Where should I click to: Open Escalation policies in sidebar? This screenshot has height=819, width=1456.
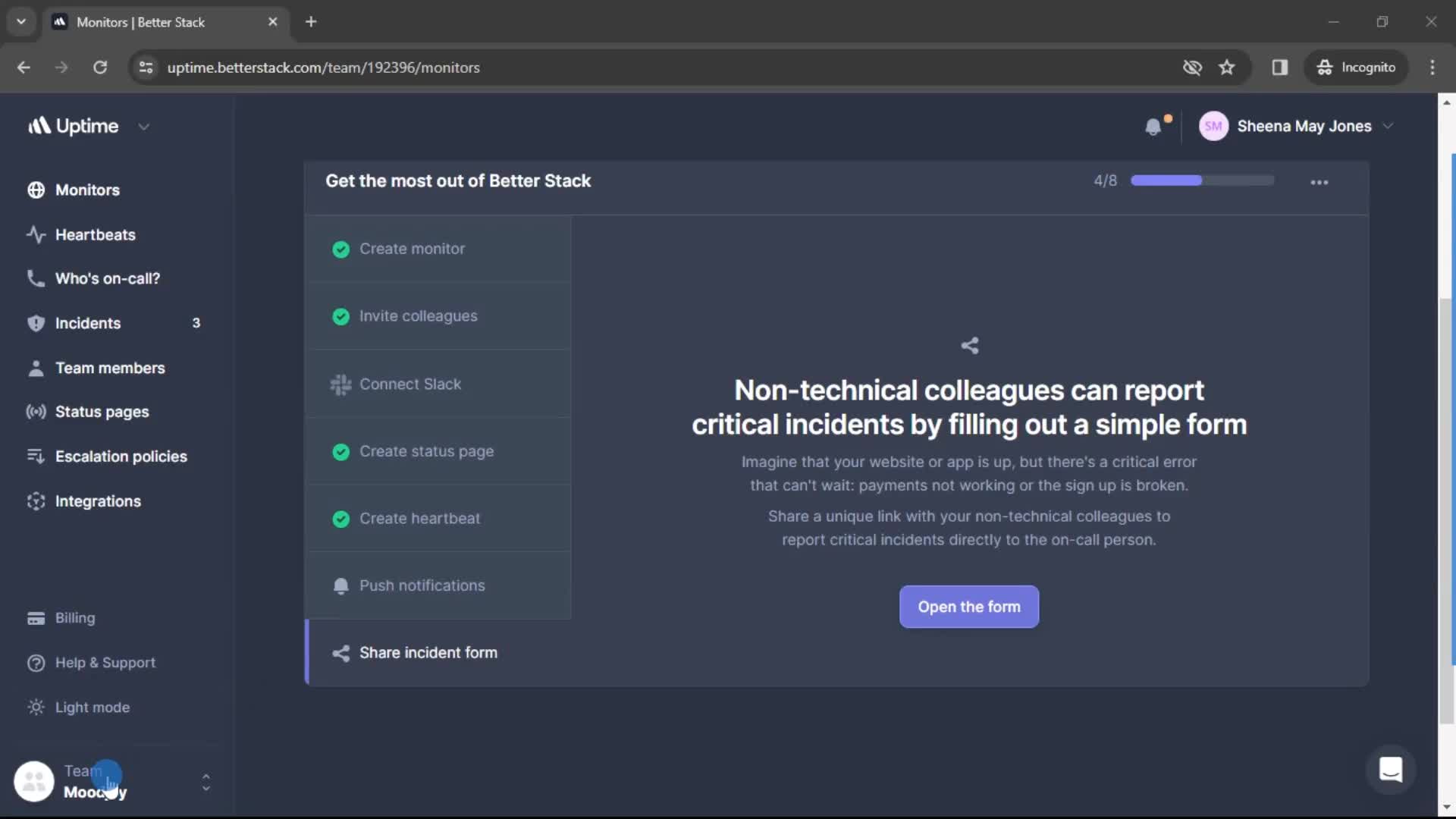121,457
